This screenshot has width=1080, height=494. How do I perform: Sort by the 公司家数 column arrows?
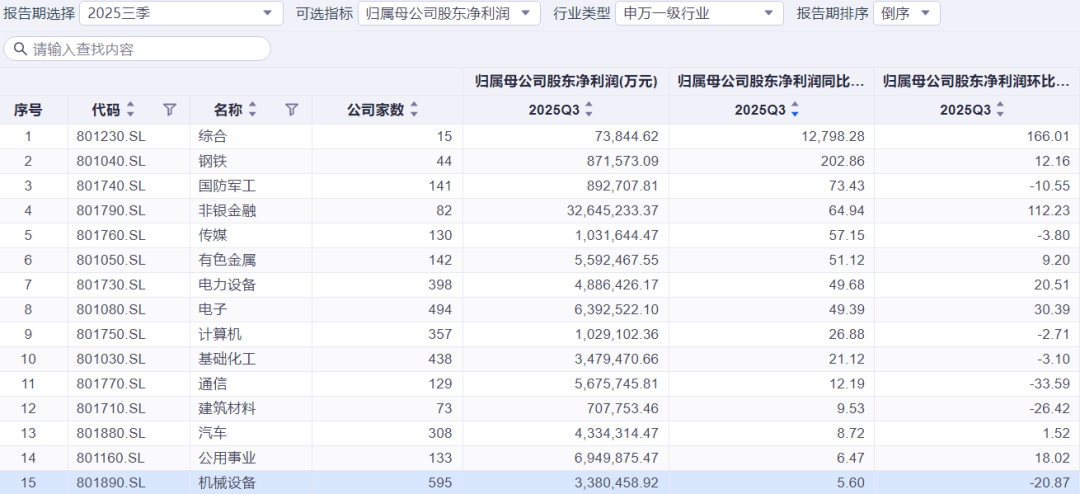[x=414, y=110]
